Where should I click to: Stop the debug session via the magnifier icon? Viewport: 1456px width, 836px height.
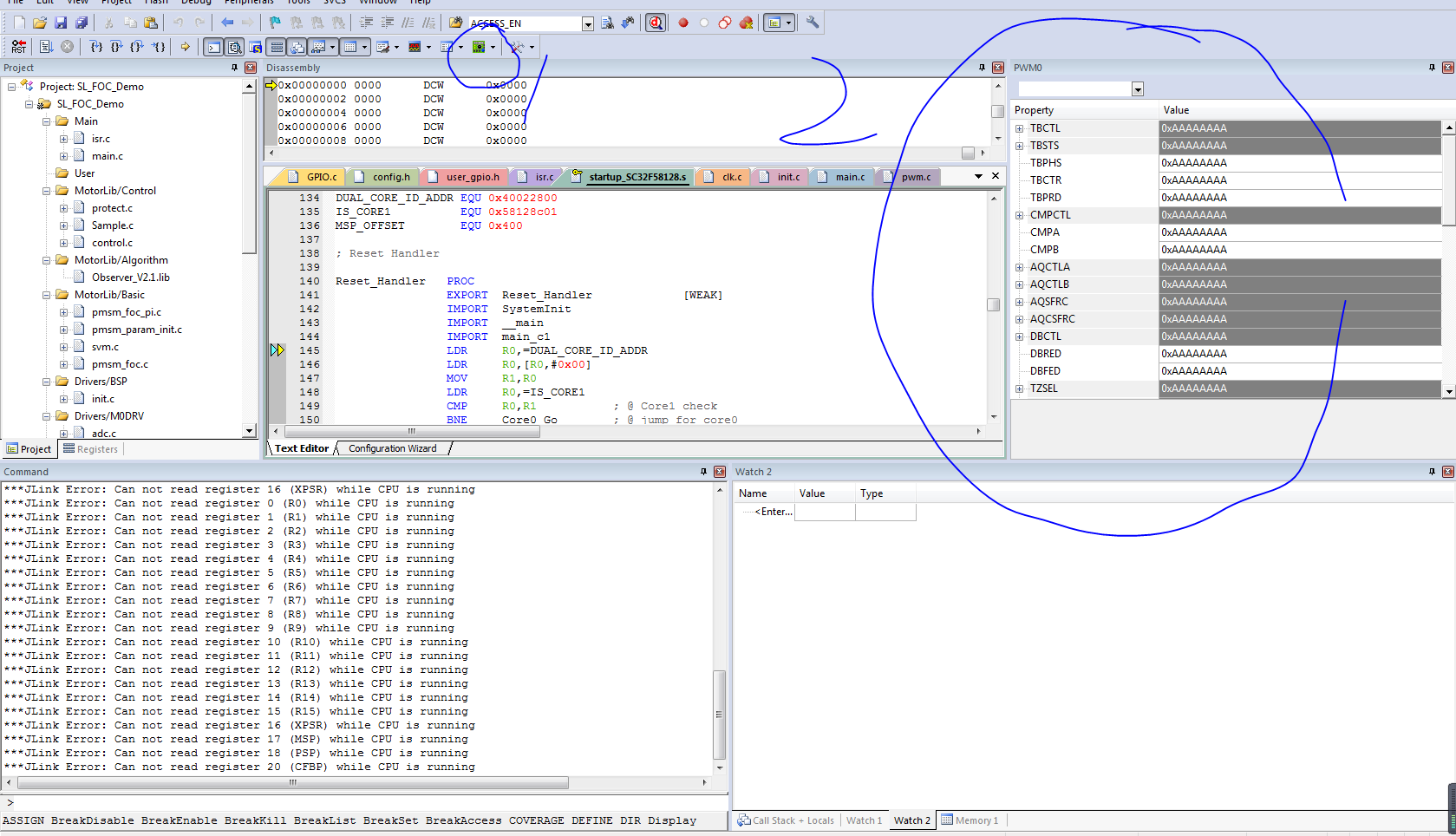point(656,23)
